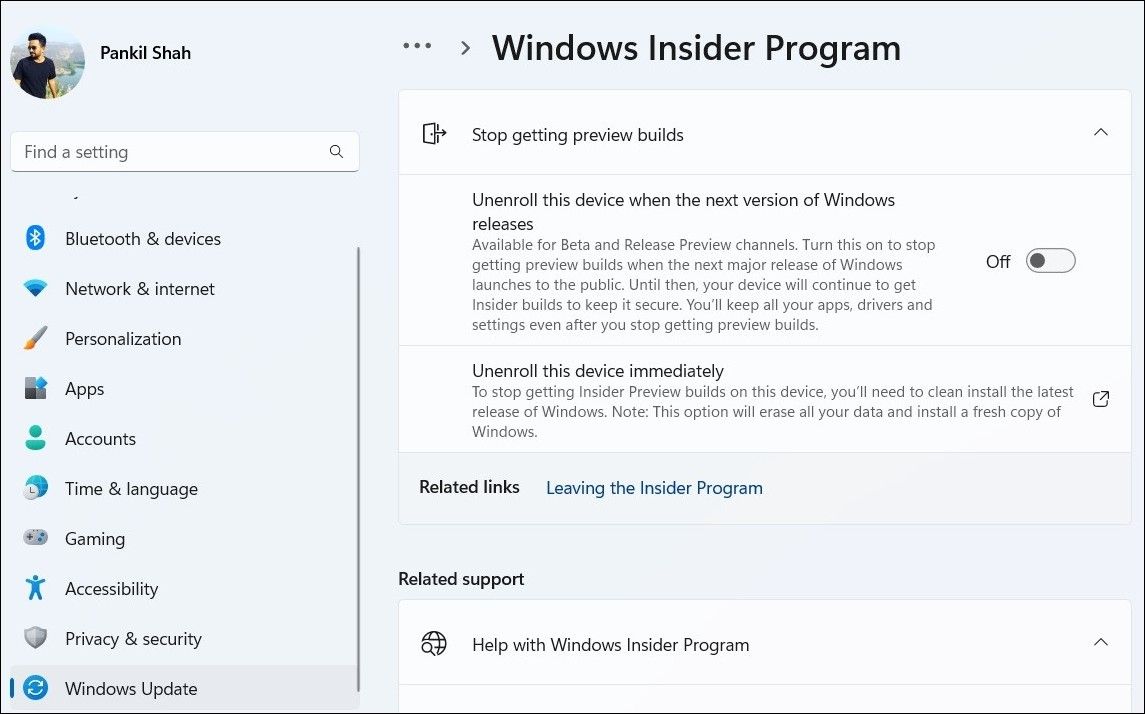The image size is (1145, 714).
Task: Select the Accounts menu item
Action: click(x=100, y=438)
